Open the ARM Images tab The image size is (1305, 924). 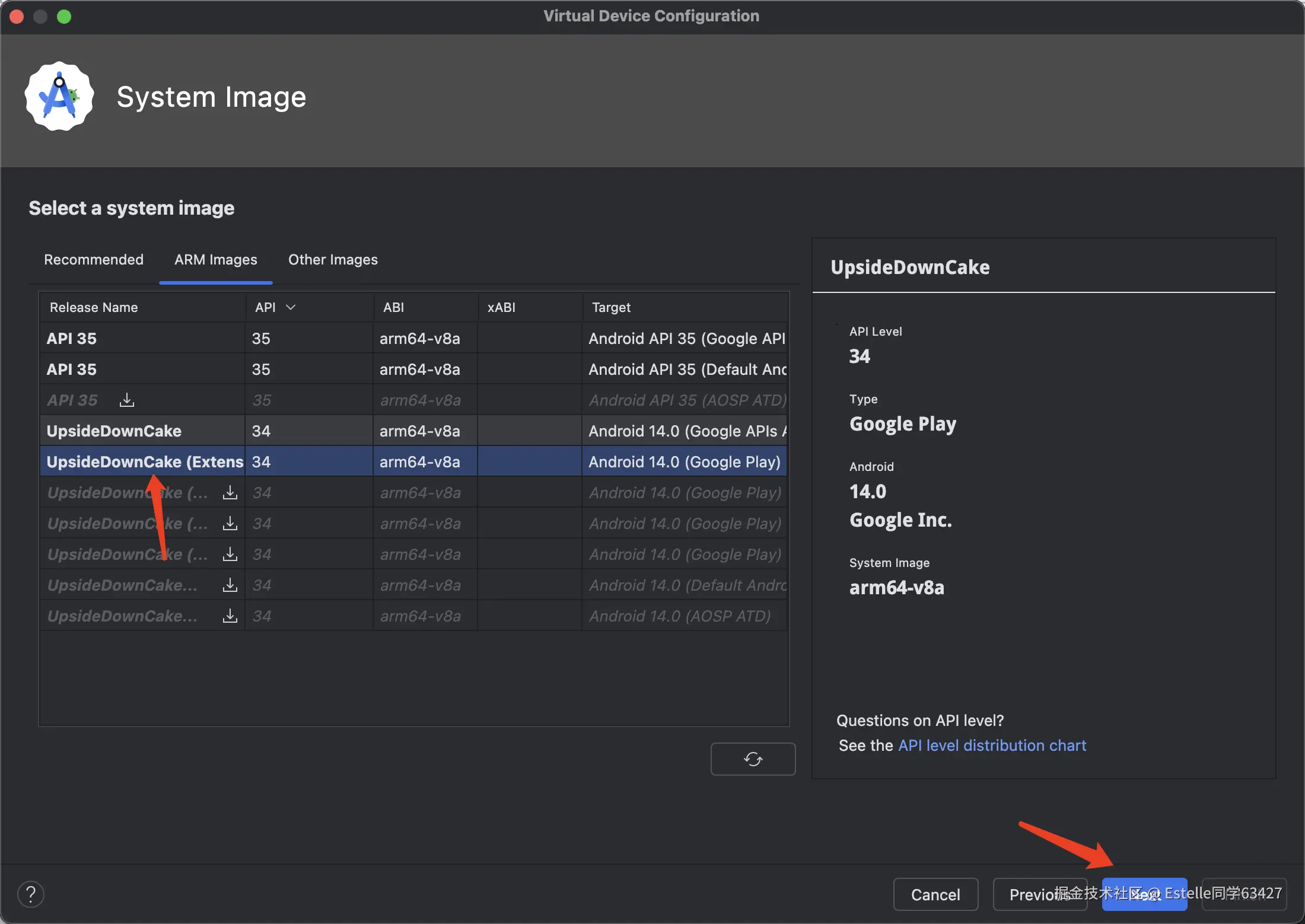click(x=215, y=260)
